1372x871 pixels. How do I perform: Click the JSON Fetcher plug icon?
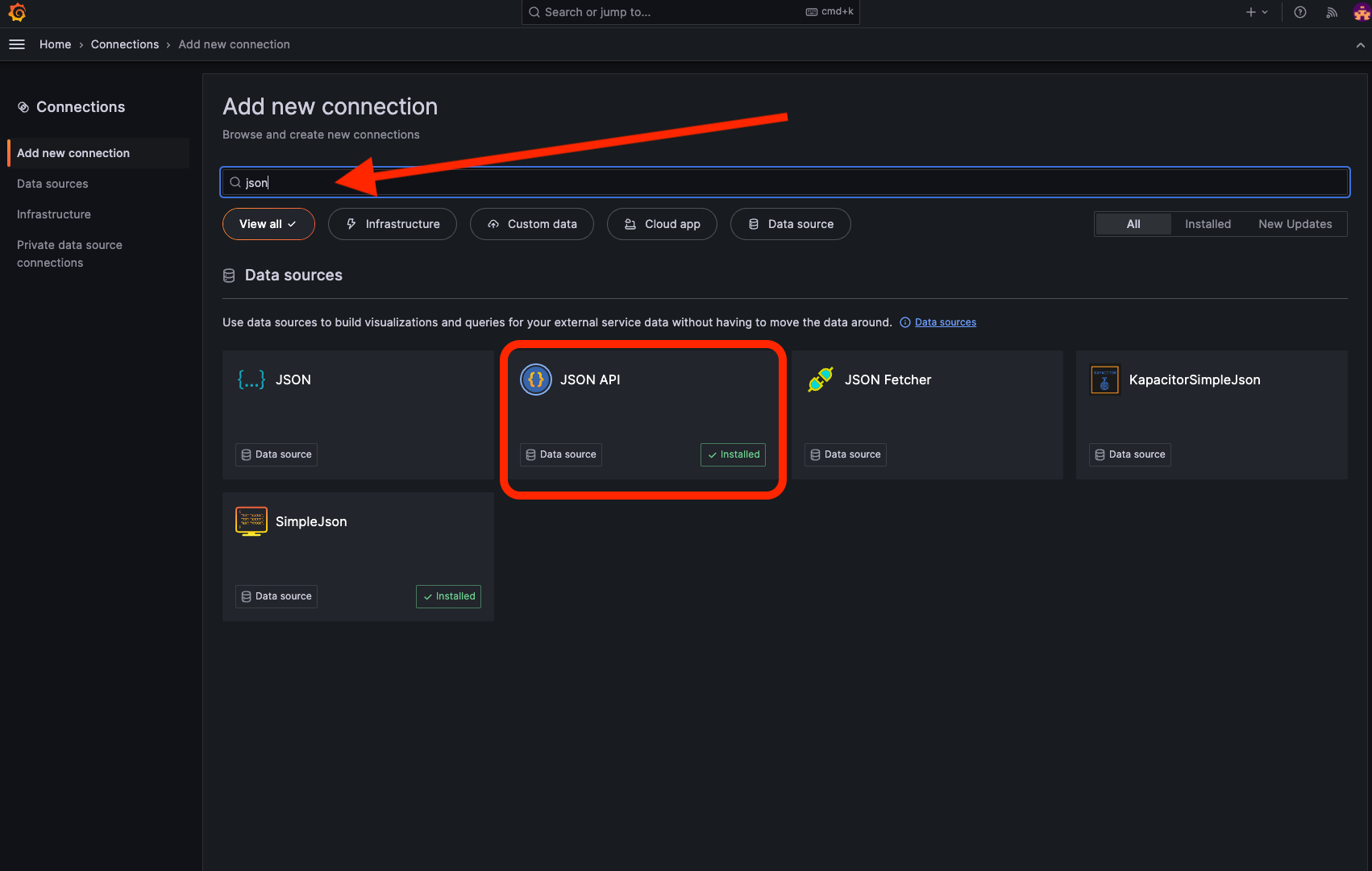point(821,380)
